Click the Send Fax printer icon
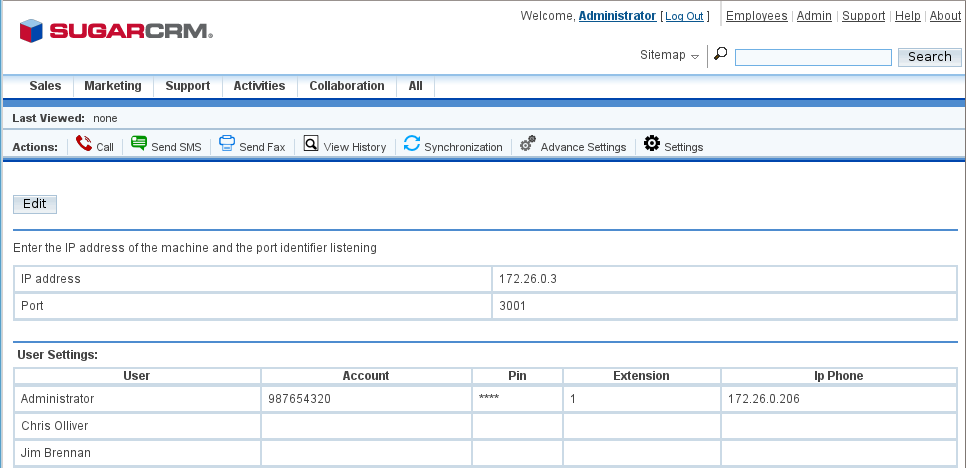 point(227,145)
